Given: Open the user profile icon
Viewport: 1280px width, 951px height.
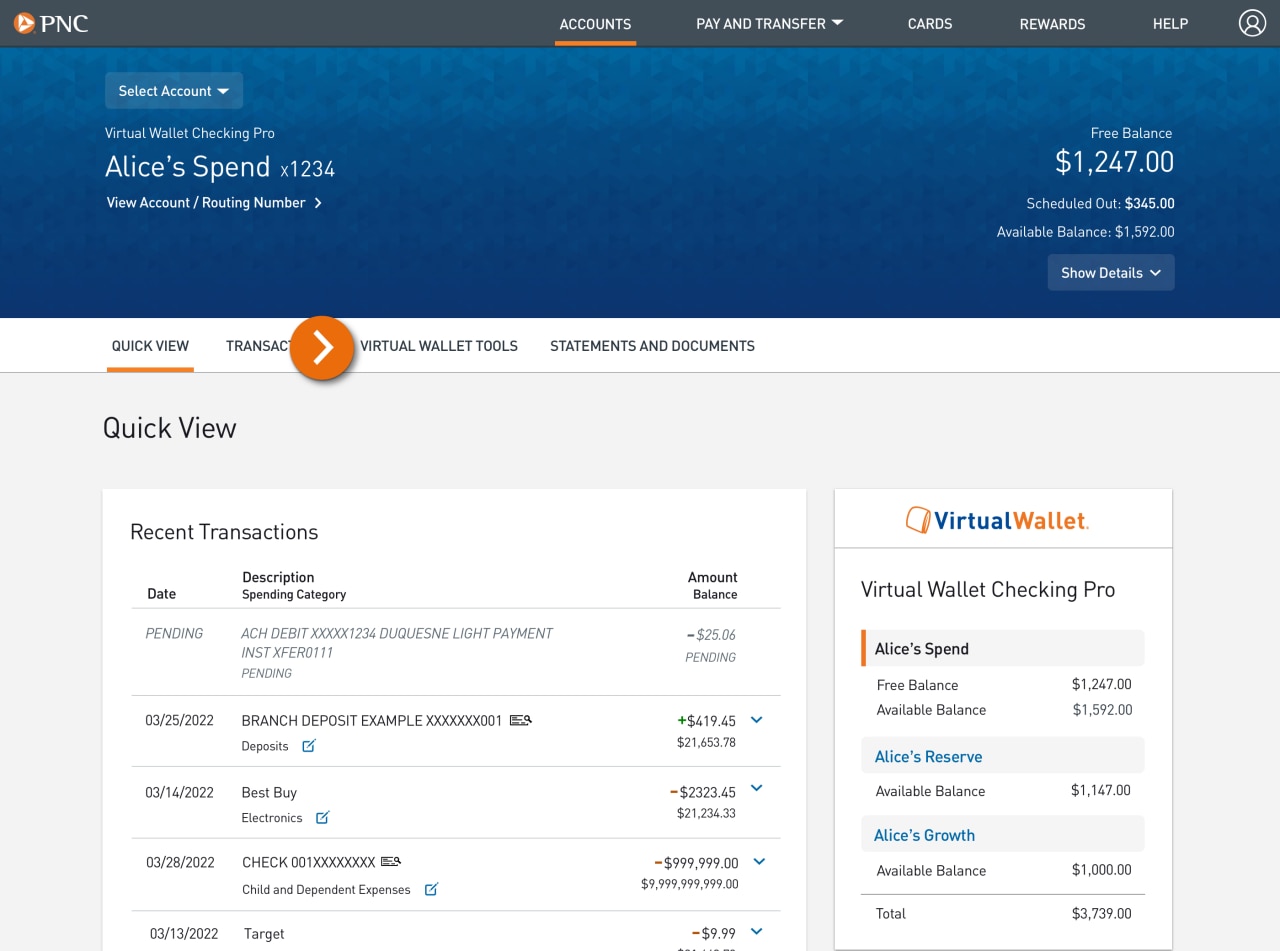Looking at the screenshot, I should click(x=1252, y=22).
